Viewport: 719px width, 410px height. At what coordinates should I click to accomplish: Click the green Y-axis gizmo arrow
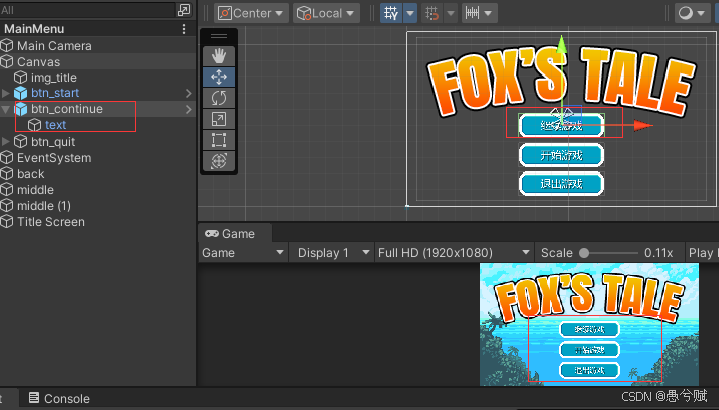point(562,45)
